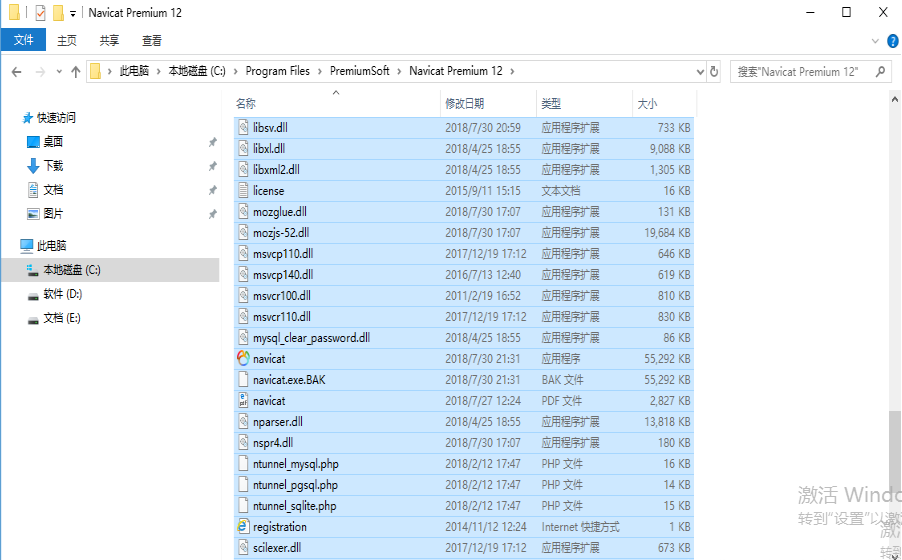Open the address bar history dropdown

700,72
